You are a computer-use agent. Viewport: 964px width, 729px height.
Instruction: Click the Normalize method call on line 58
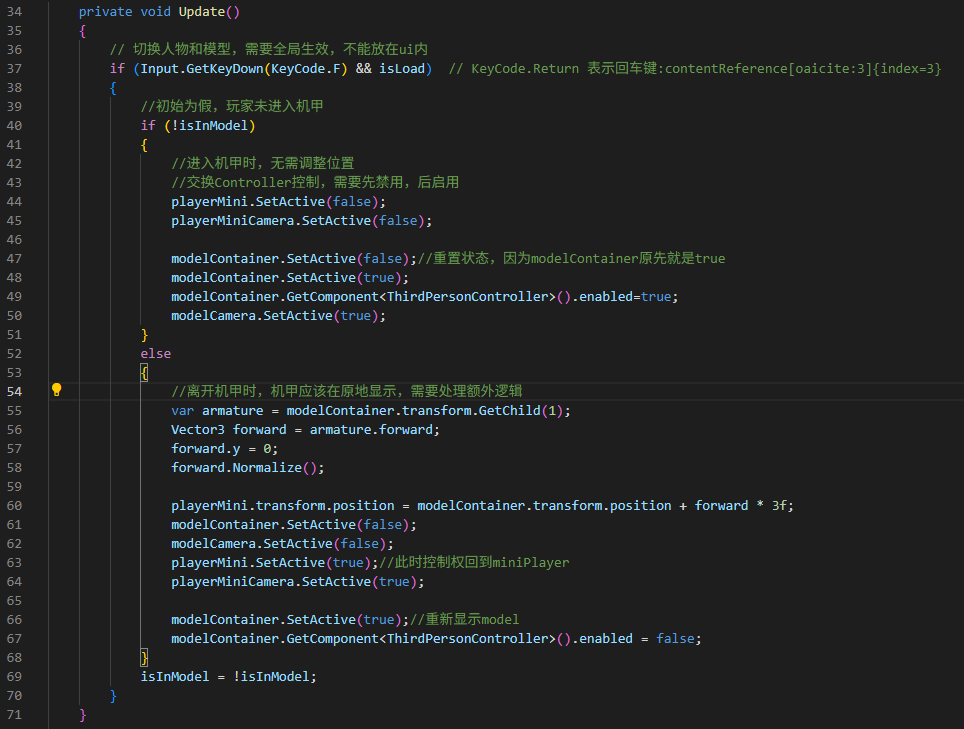(x=267, y=467)
